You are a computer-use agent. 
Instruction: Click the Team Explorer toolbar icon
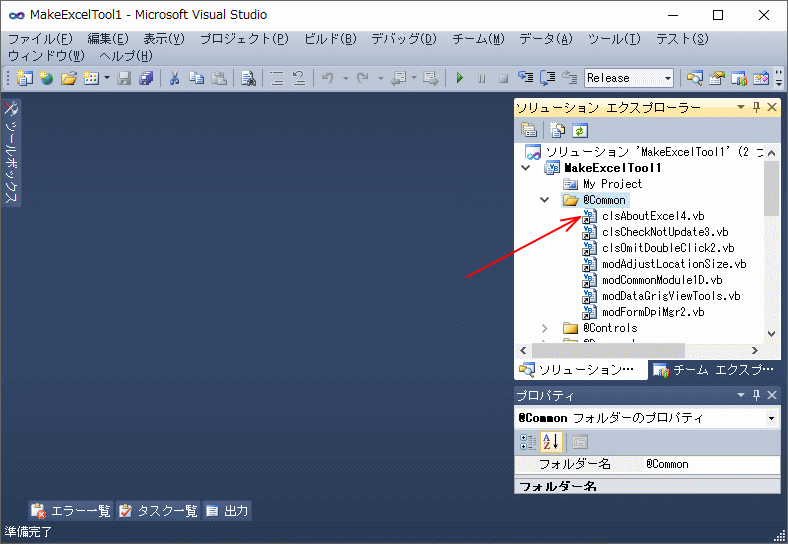[x=739, y=78]
